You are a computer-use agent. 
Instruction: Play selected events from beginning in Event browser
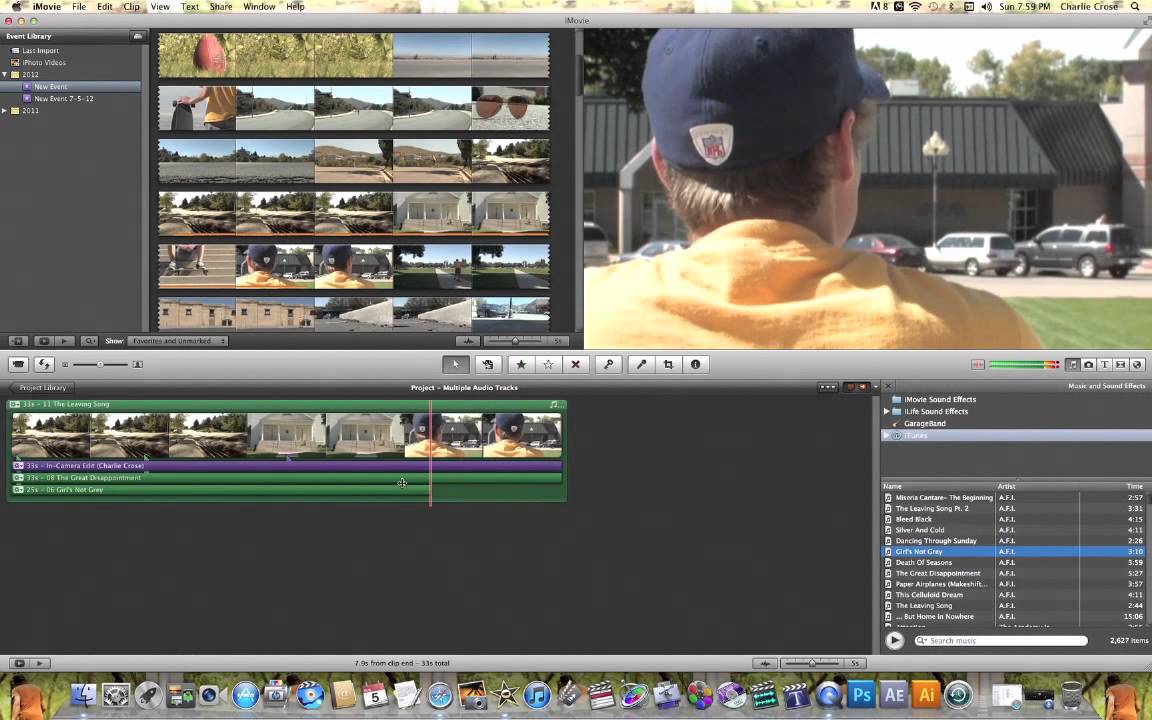coord(65,341)
